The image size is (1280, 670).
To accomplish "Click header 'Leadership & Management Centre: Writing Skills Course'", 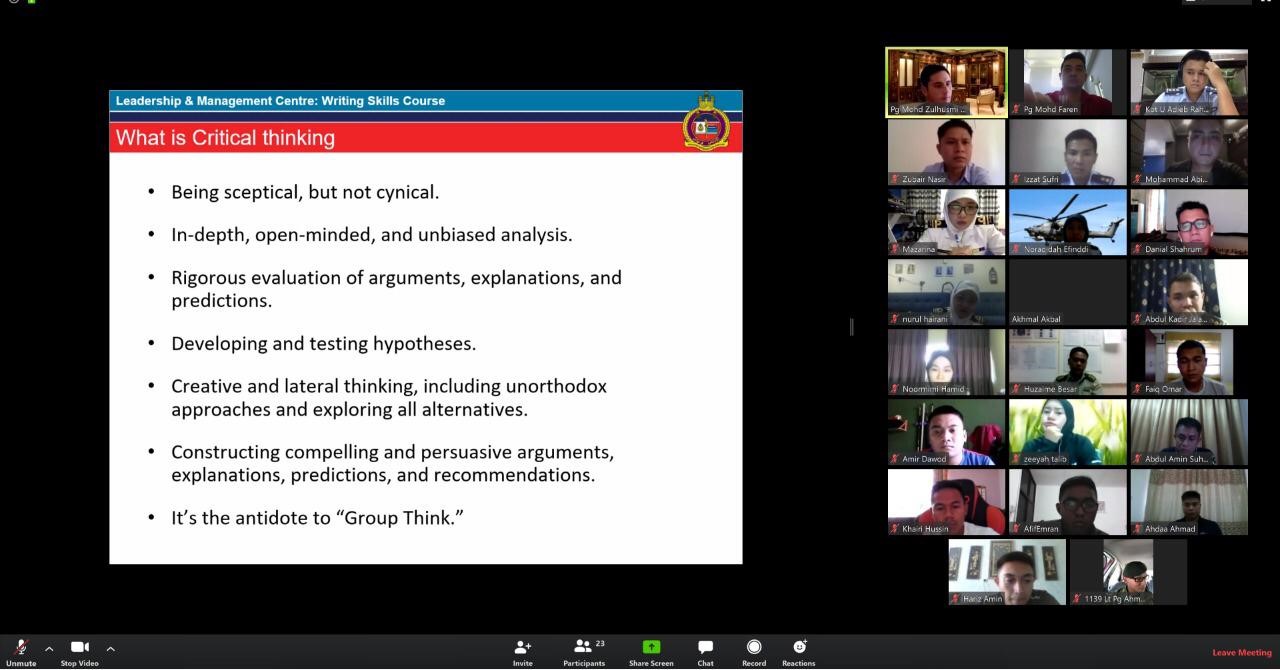I will pos(280,101).
